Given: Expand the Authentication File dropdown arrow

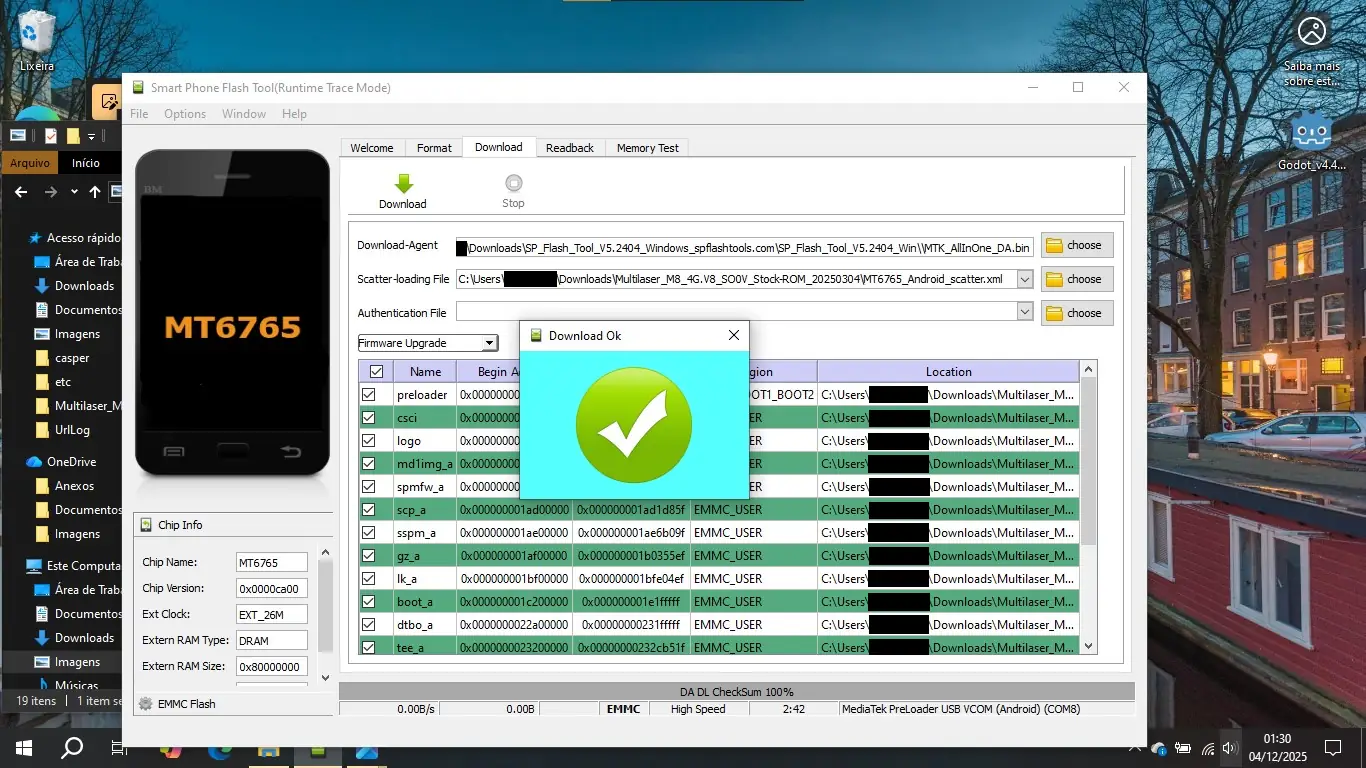Looking at the screenshot, I should (x=1024, y=313).
